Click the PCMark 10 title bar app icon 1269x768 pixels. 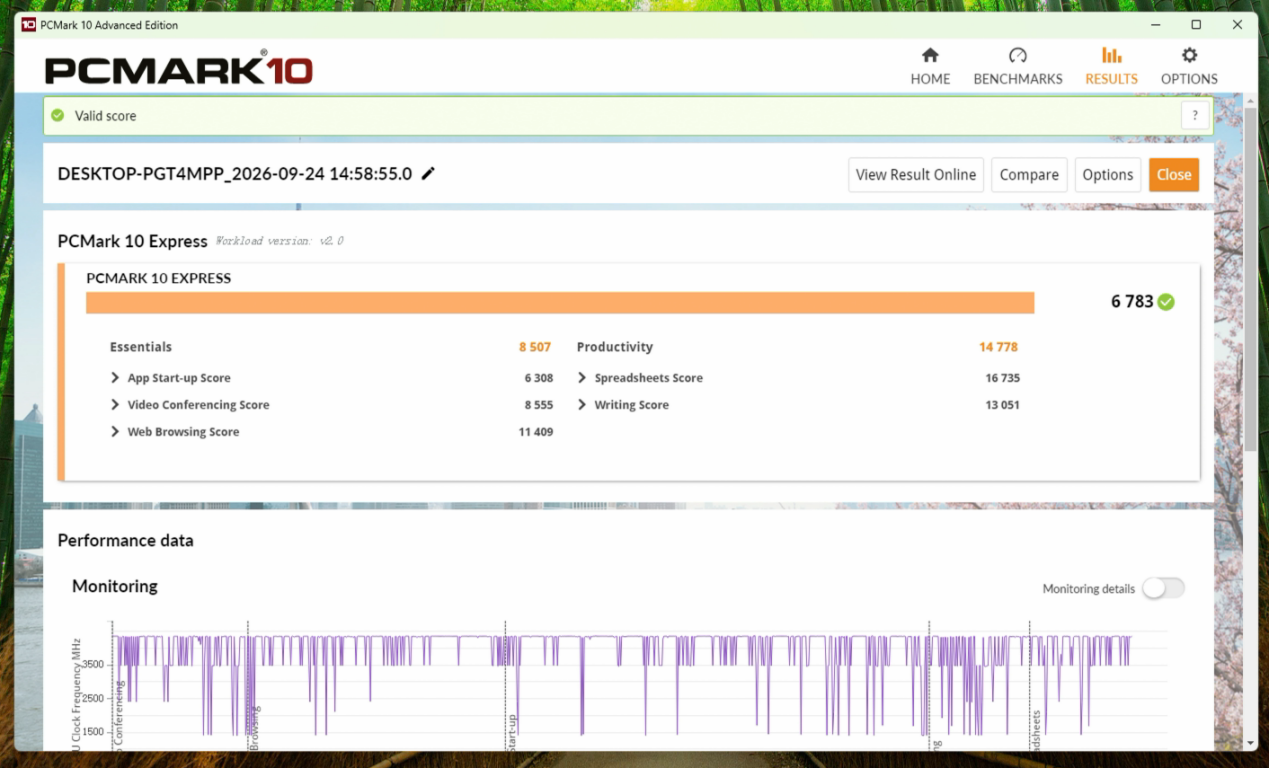28,25
